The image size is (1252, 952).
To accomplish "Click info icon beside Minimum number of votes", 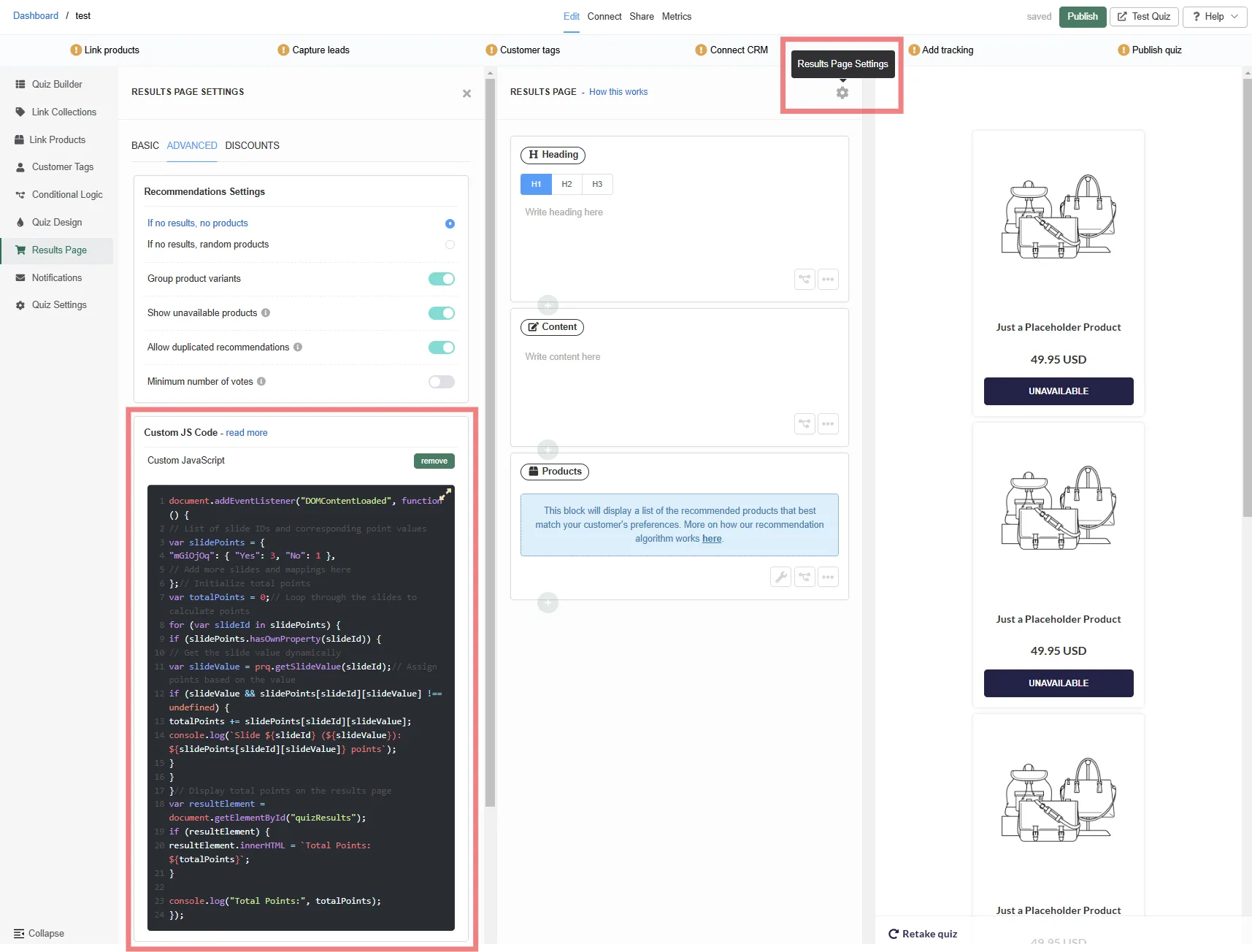I will tap(261, 381).
